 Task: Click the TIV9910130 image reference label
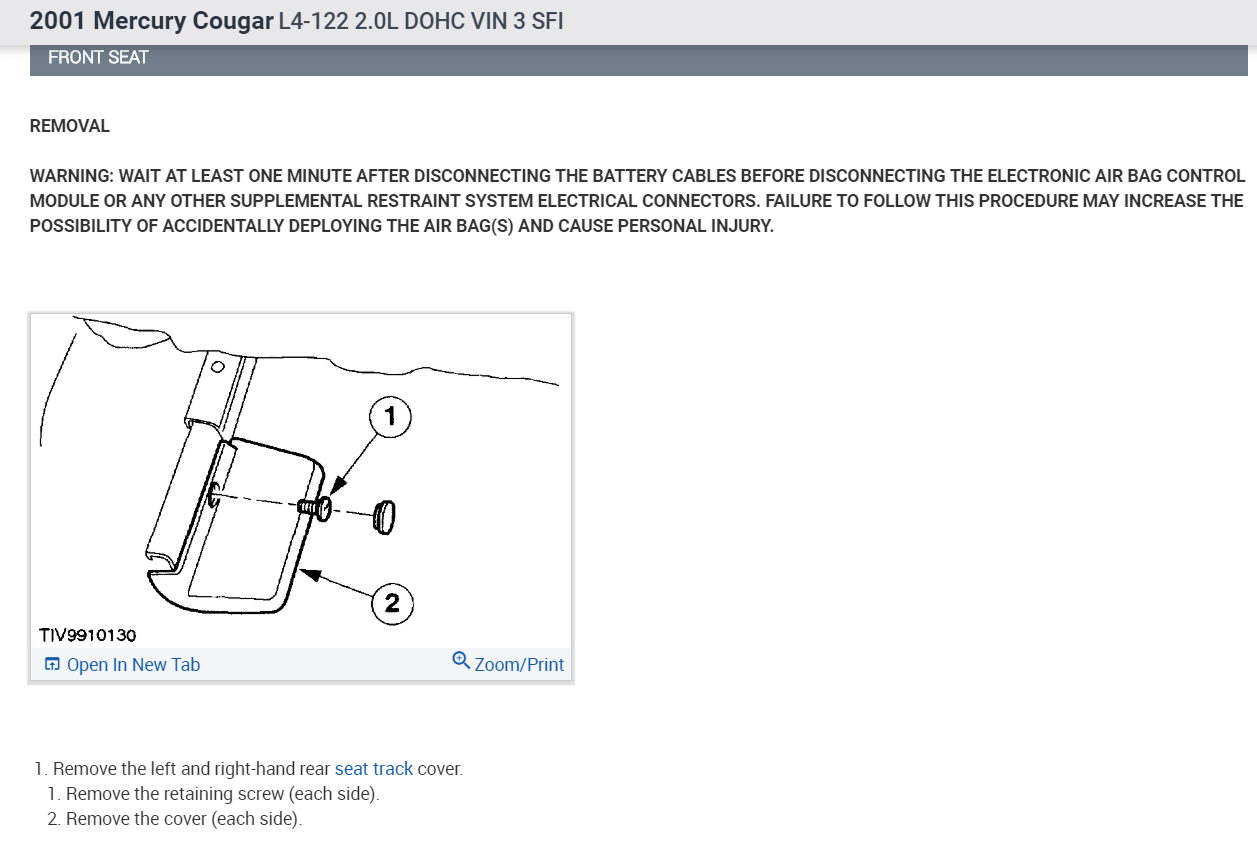(87, 635)
